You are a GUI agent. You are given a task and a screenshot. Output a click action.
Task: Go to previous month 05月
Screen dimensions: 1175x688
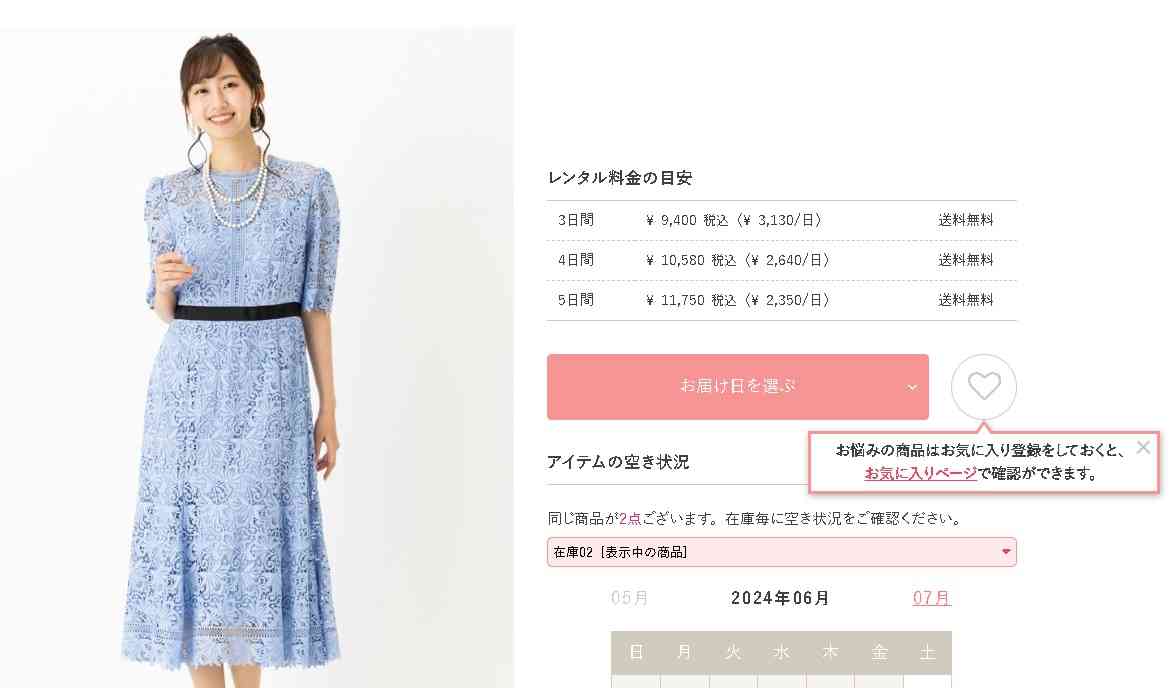click(629, 598)
